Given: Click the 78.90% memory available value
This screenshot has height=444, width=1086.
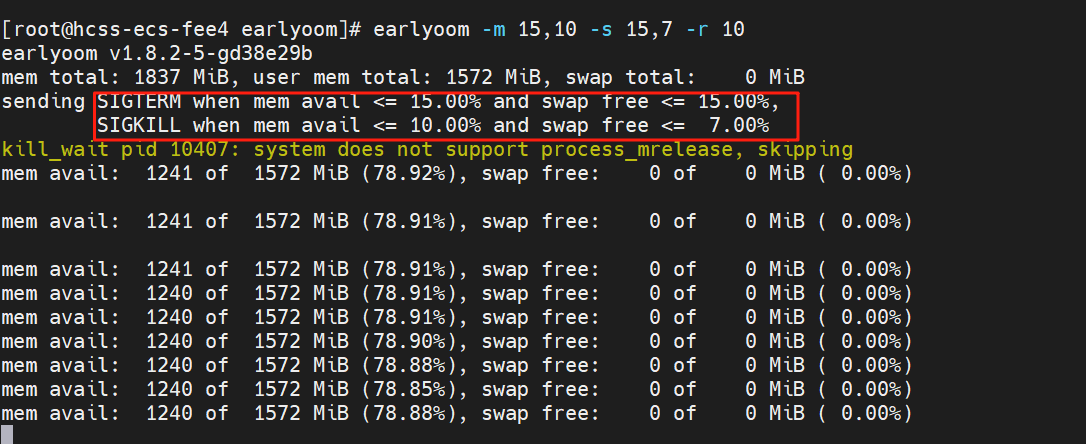Looking at the screenshot, I should pyautogui.click(x=409, y=341).
